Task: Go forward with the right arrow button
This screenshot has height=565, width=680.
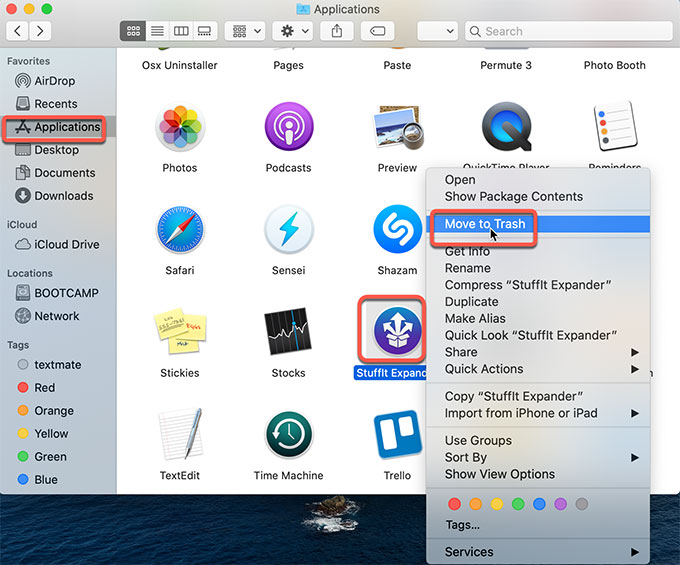Action: click(x=40, y=31)
